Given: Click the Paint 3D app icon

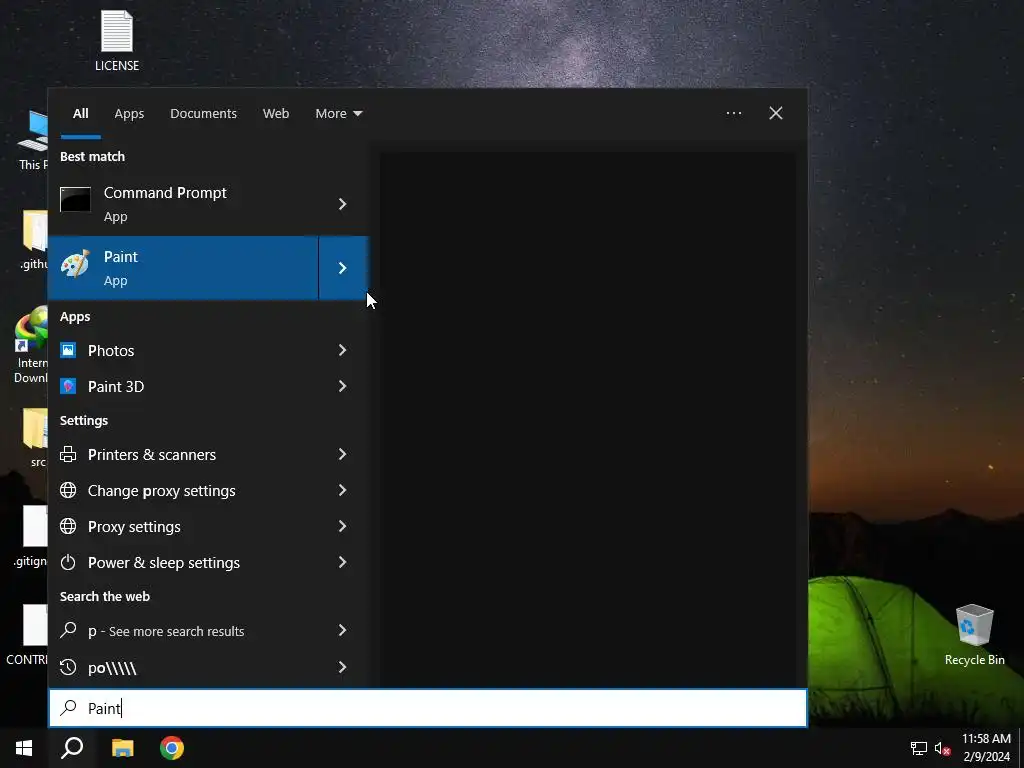Looking at the screenshot, I should click(x=68, y=386).
